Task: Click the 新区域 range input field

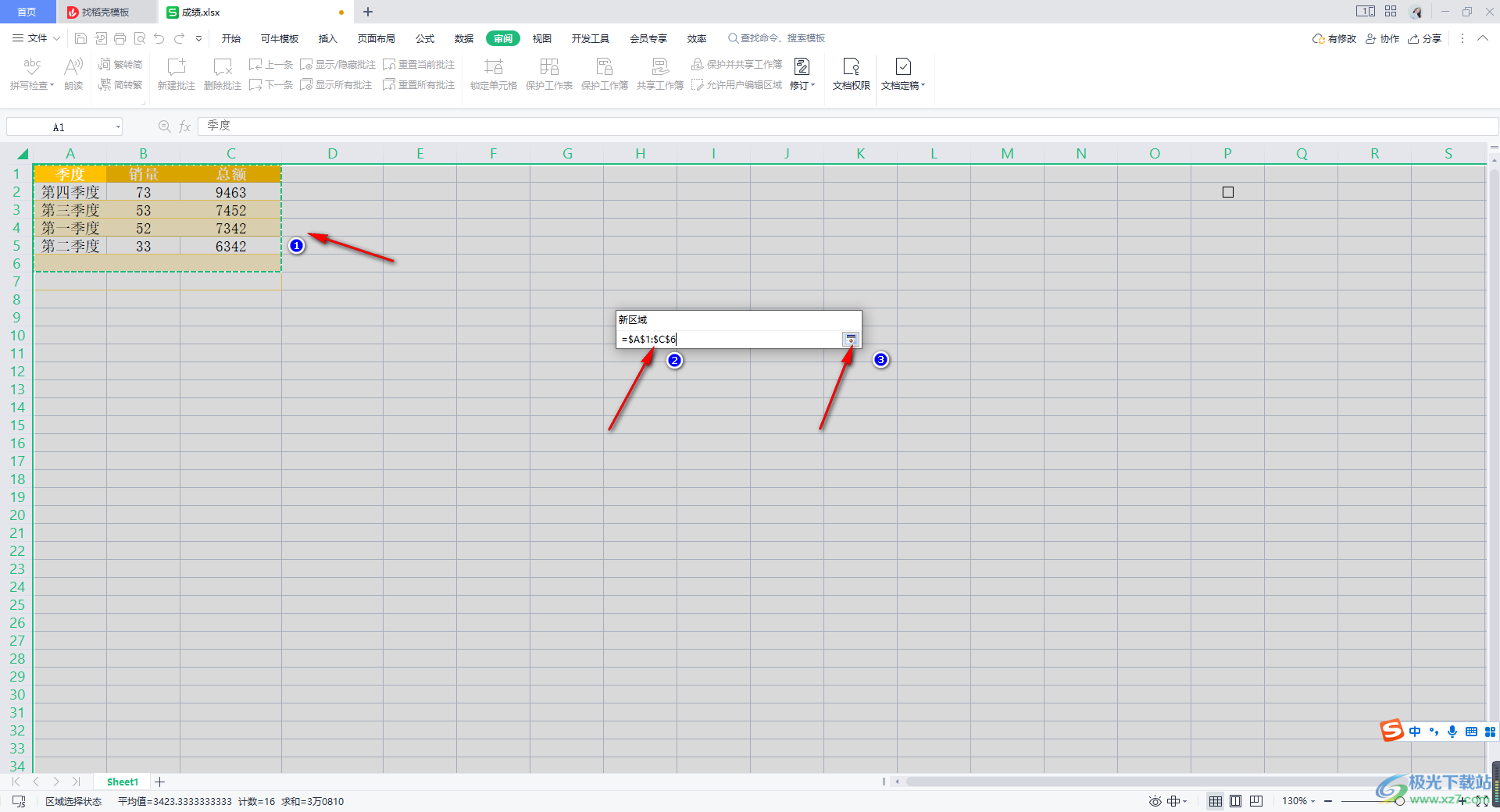Action: coord(730,339)
